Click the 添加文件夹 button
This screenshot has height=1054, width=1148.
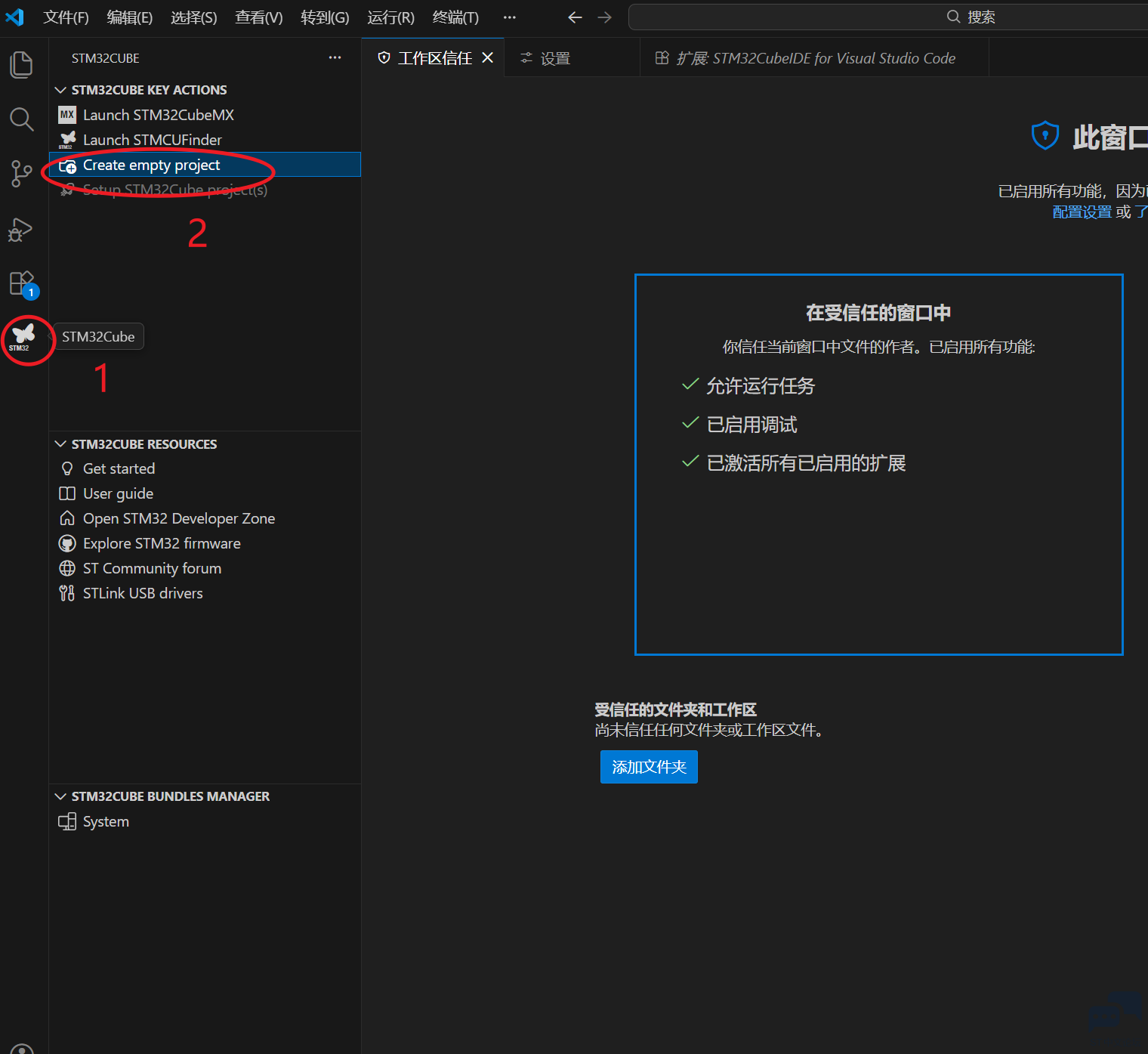(x=649, y=767)
